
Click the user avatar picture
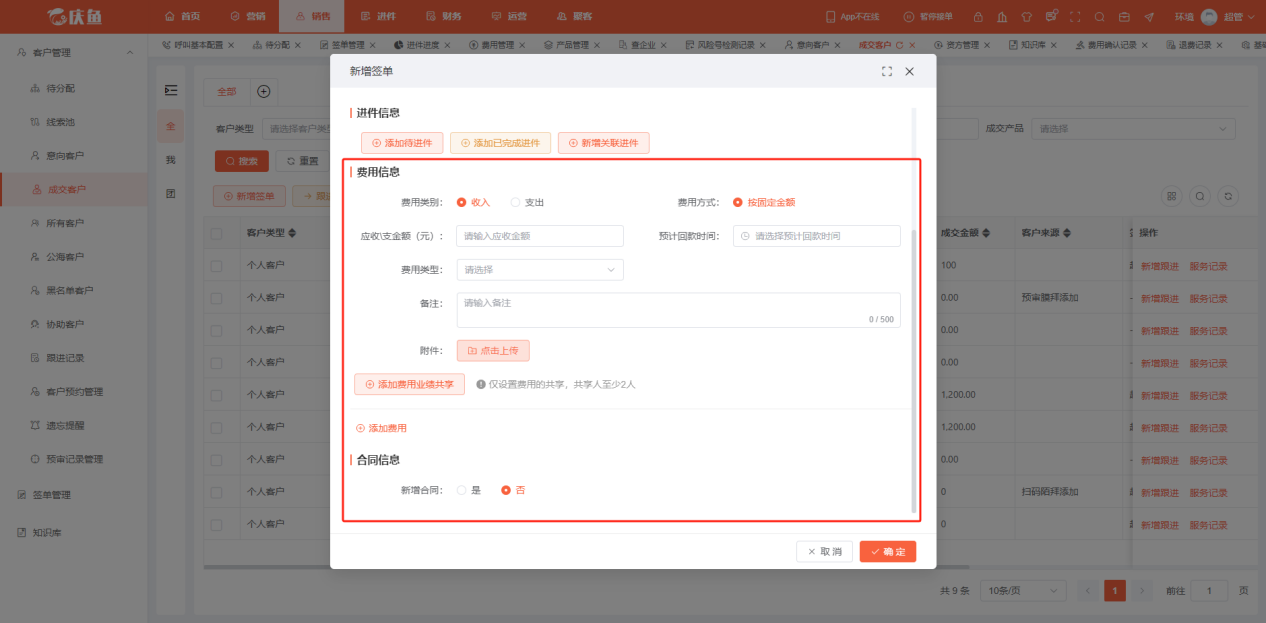[x=1209, y=17]
